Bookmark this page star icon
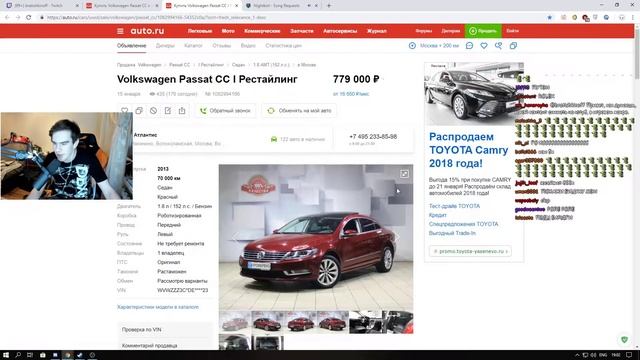Image resolution: width=640 pixels, height=360 pixels. (x=549, y=18)
